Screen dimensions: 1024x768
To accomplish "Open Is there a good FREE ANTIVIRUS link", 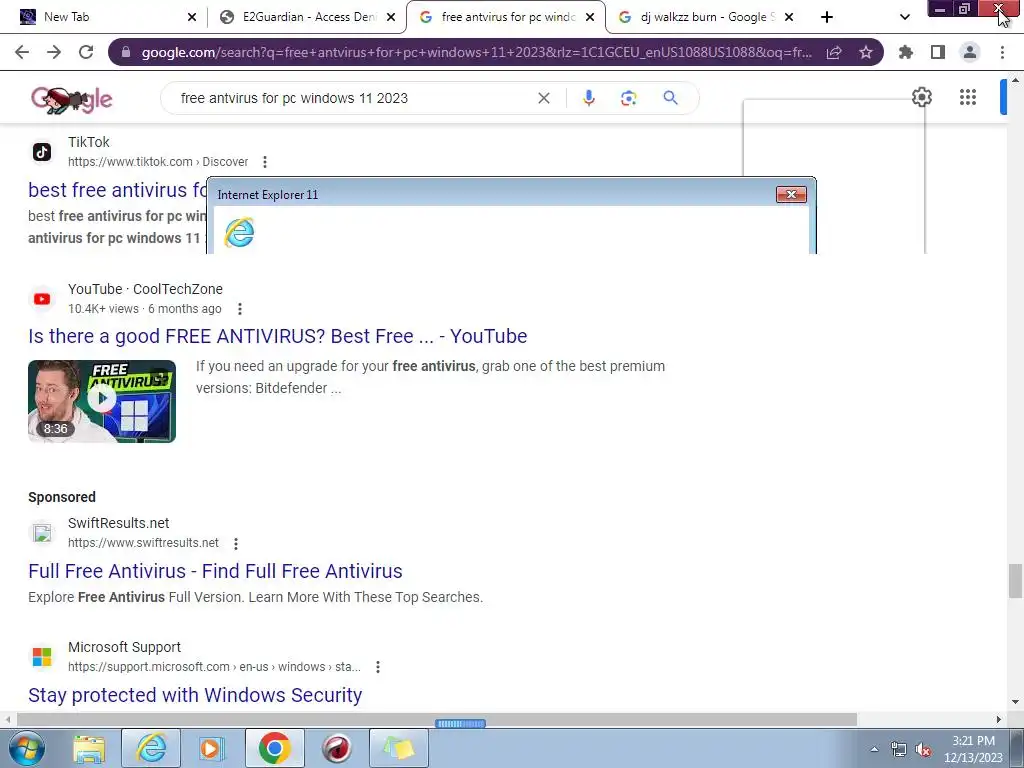I will pos(278,336).
